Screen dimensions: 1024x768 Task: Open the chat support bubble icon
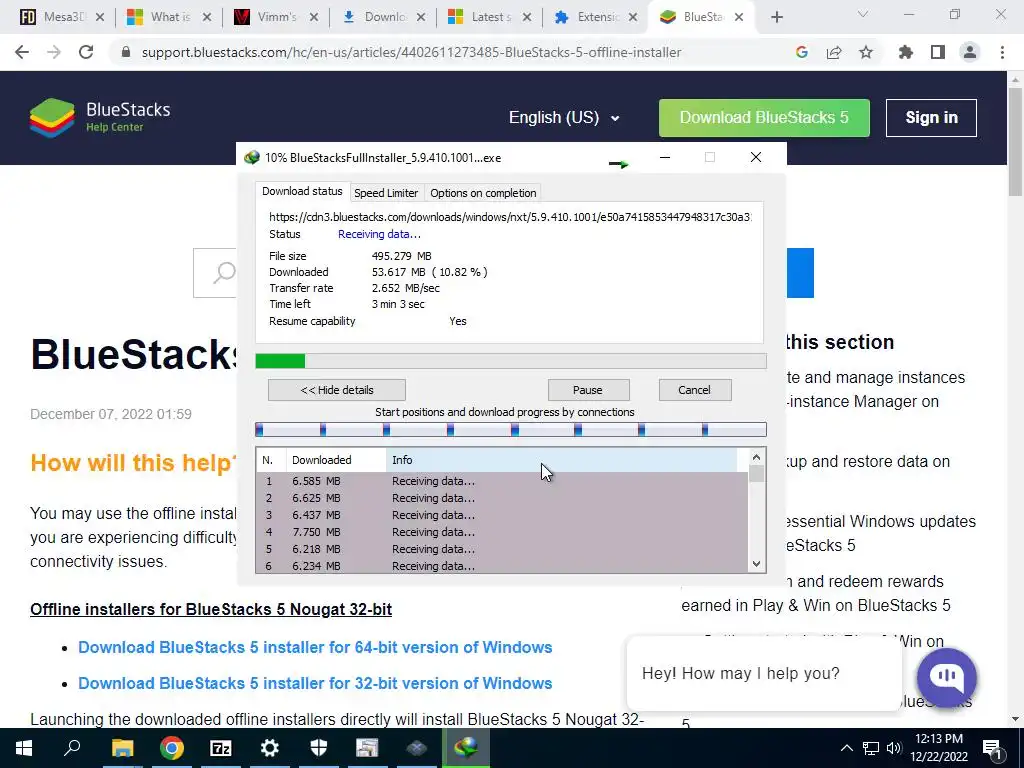pyautogui.click(x=946, y=678)
